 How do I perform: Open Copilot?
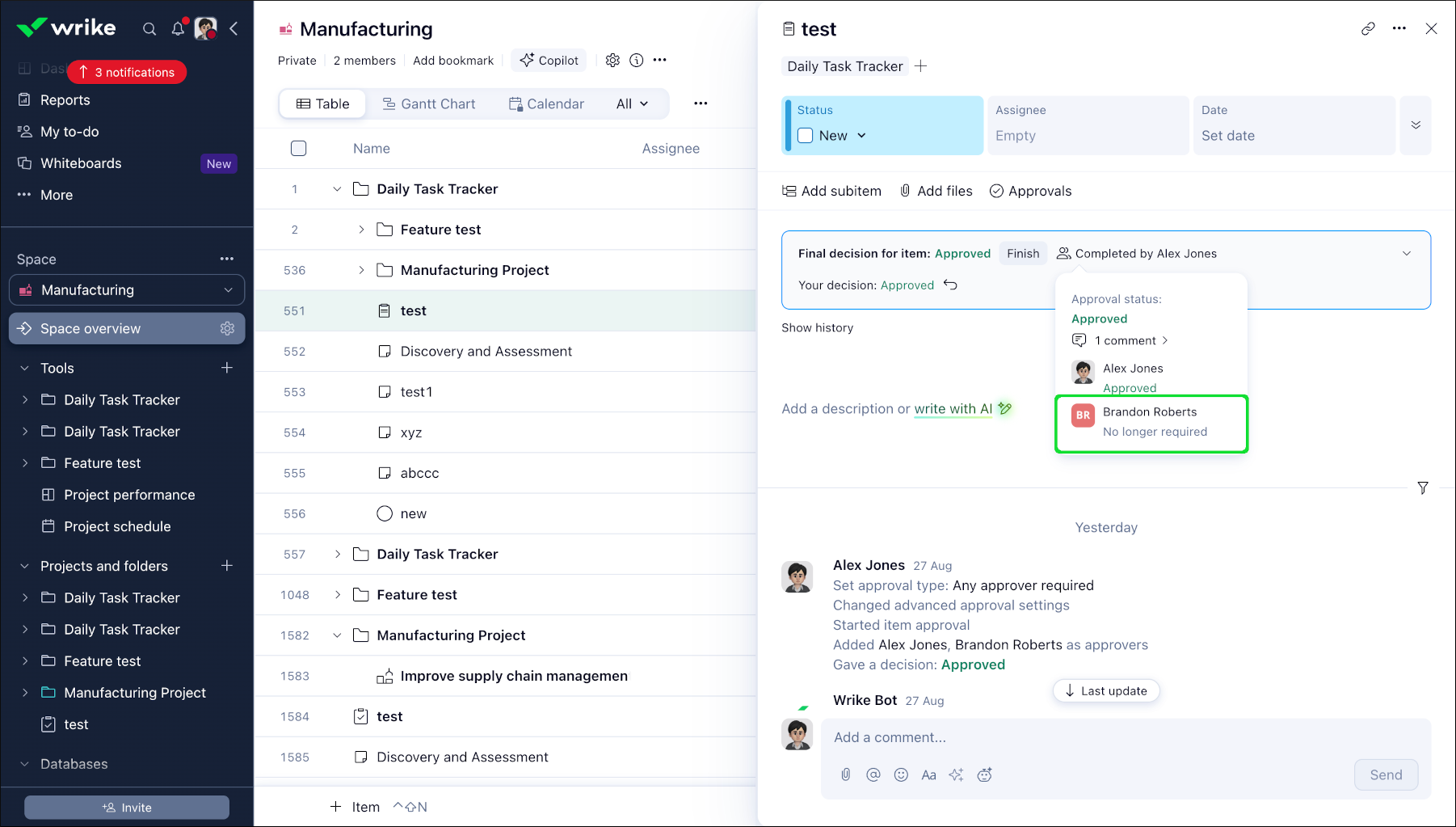[x=549, y=60]
